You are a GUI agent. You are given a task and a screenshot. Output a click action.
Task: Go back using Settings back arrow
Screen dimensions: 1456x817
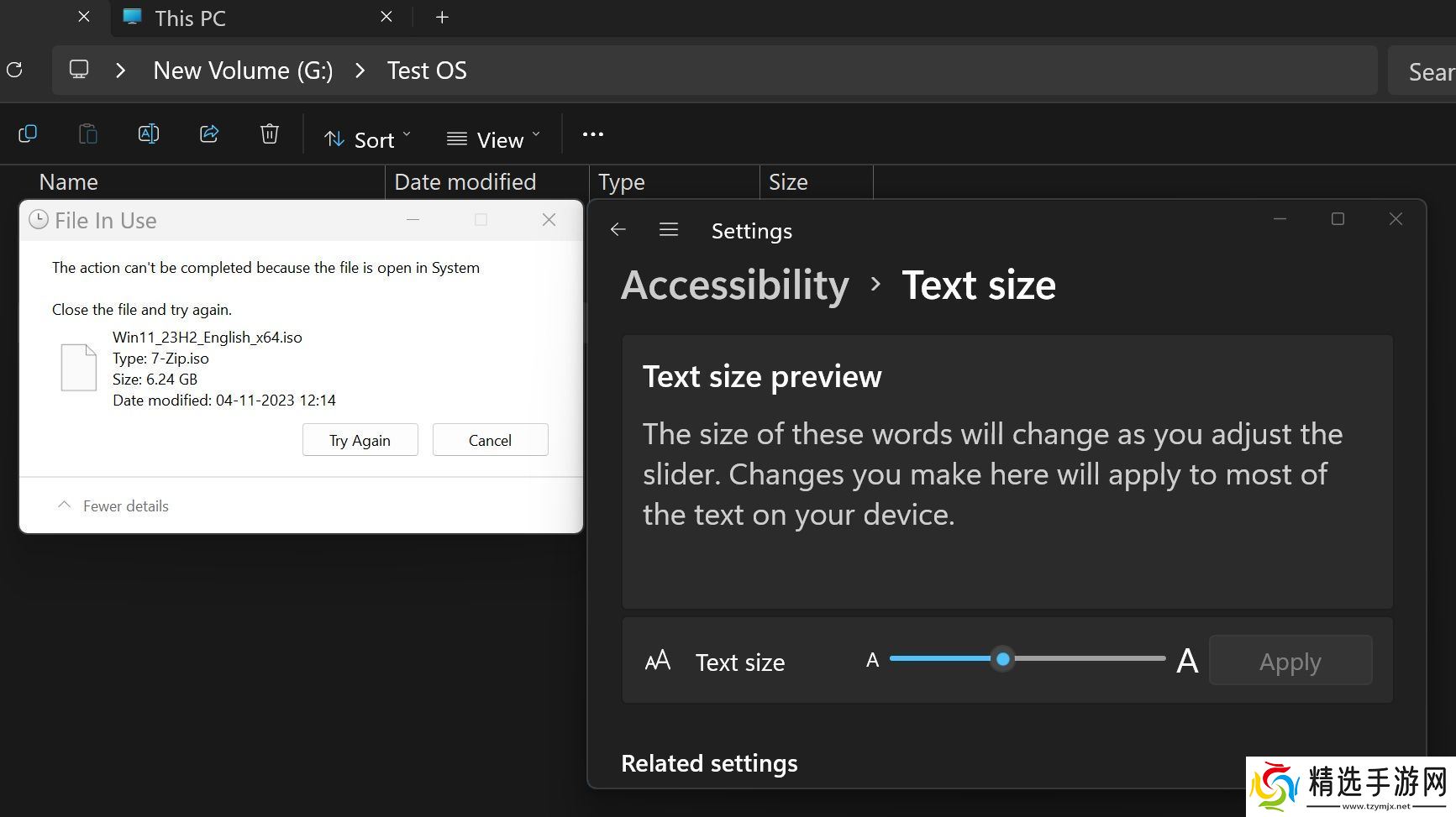(618, 230)
